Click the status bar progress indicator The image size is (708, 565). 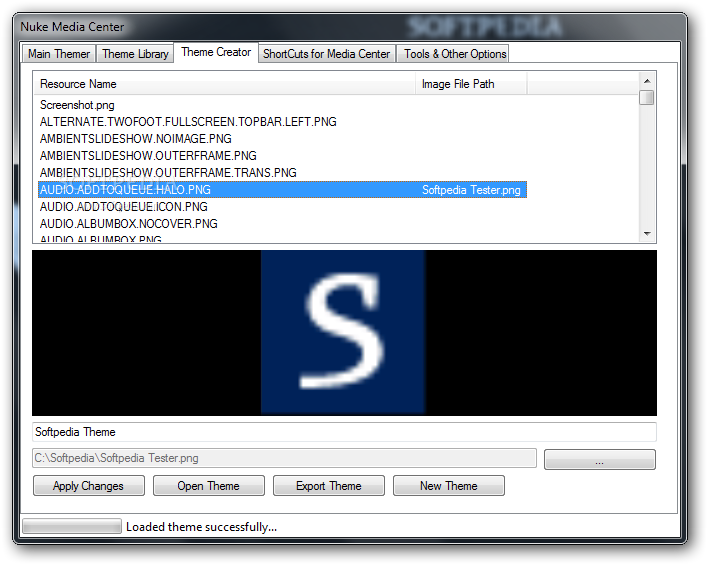click(x=72, y=526)
